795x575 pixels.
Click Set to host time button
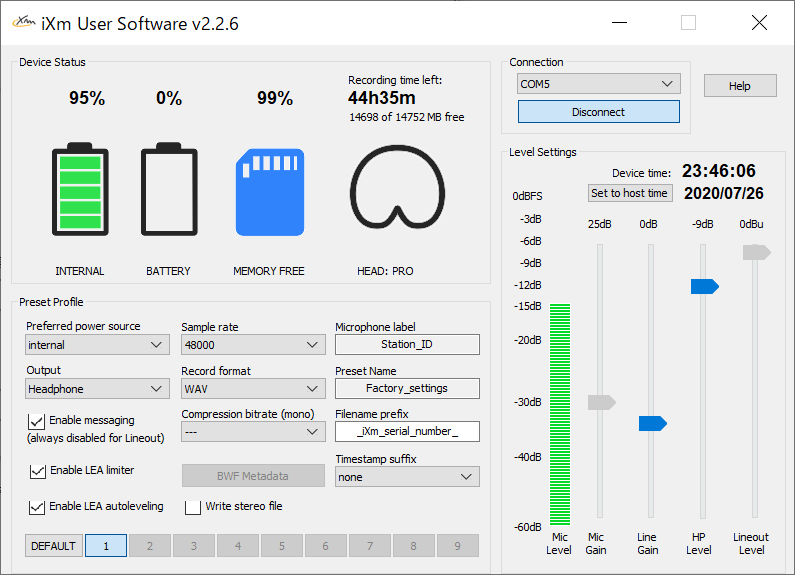point(630,193)
